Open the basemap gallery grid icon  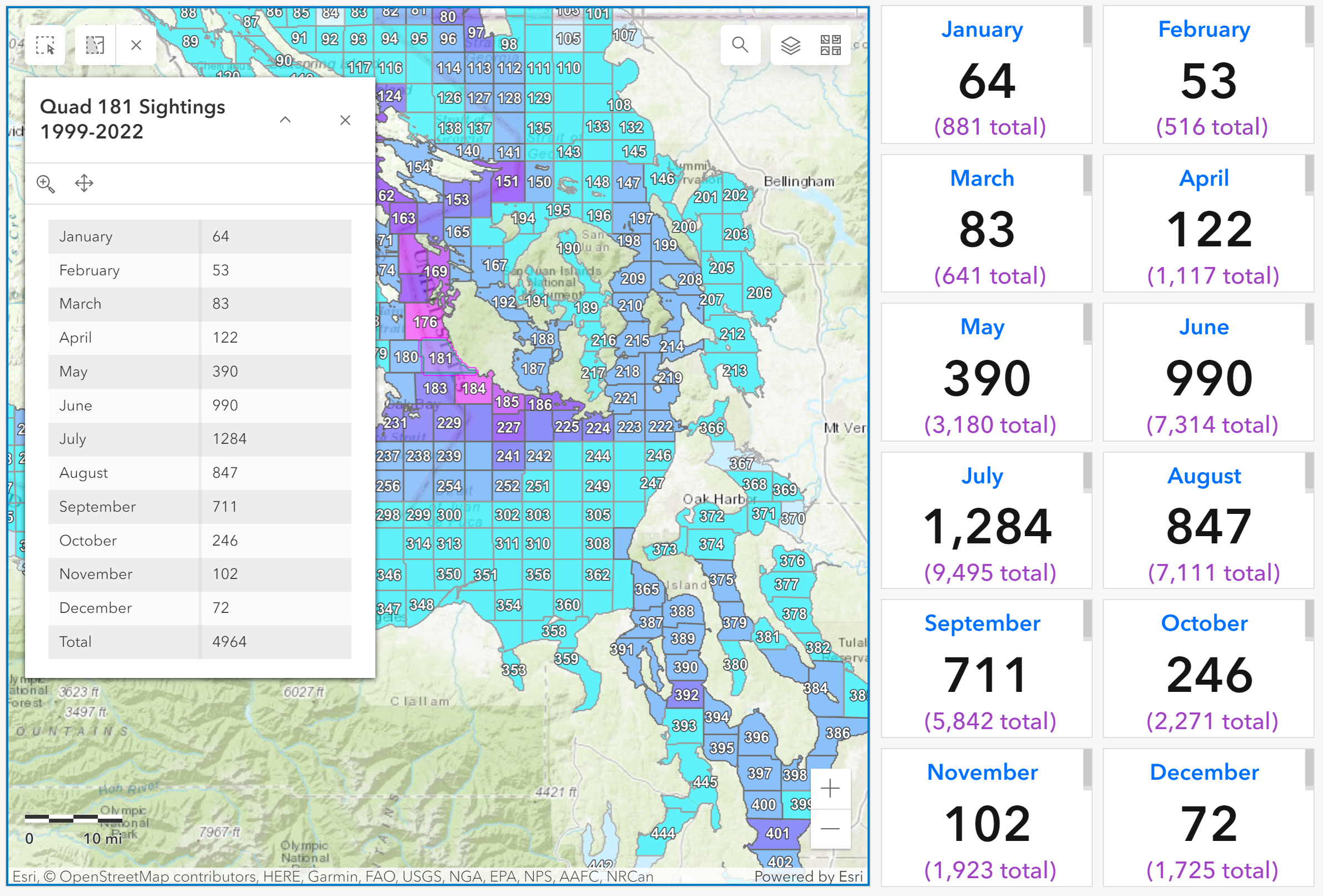[x=831, y=45]
